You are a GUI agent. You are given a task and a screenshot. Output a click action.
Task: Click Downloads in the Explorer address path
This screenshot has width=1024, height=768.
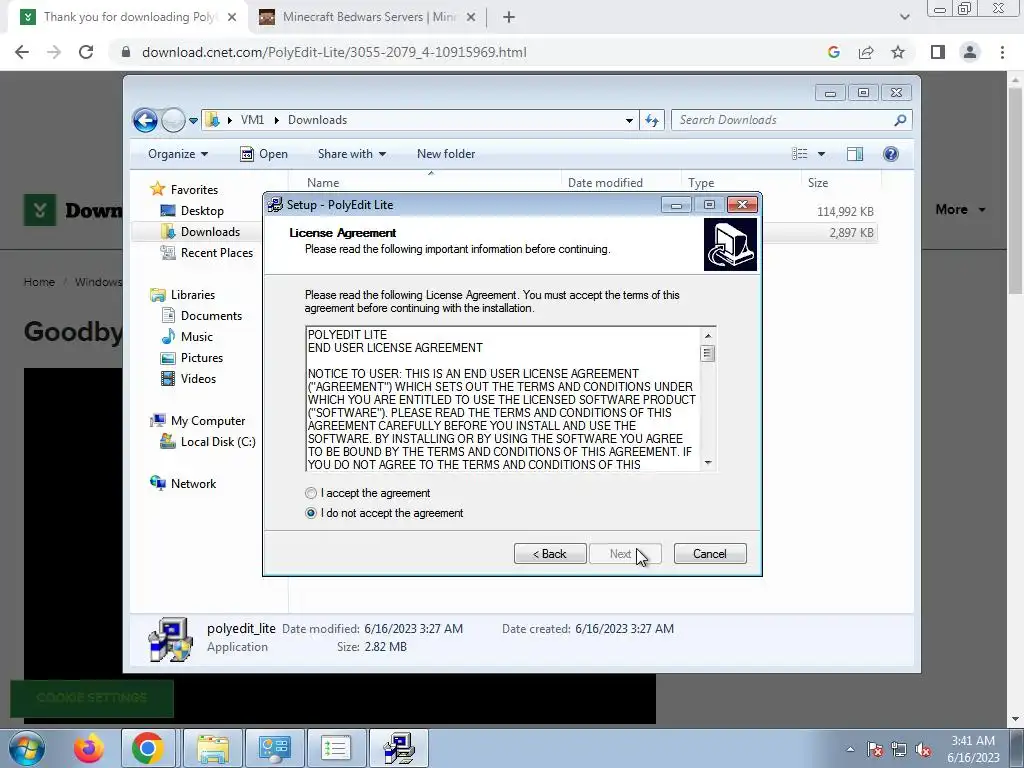coord(317,120)
